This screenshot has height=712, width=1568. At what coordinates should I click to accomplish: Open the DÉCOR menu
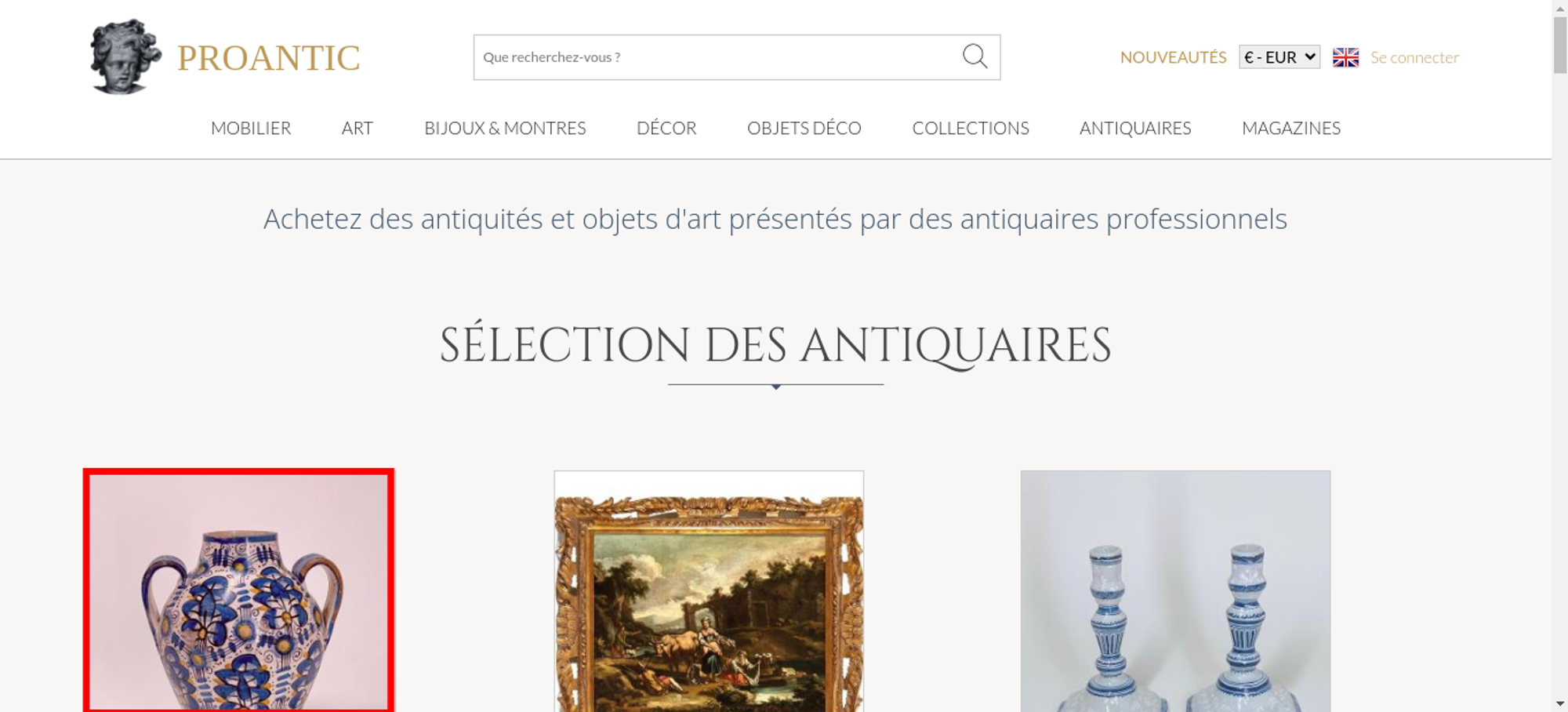click(666, 129)
